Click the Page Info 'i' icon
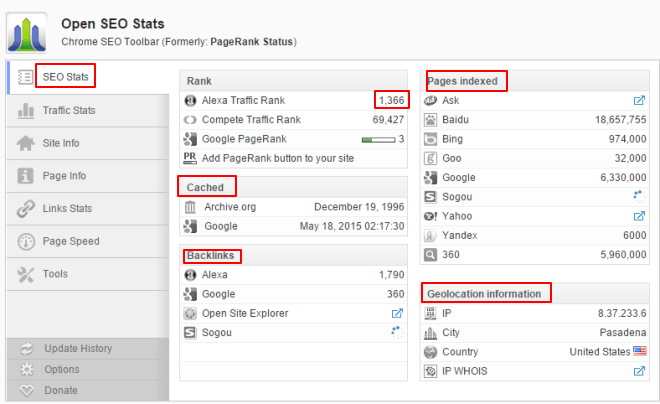 (25, 175)
